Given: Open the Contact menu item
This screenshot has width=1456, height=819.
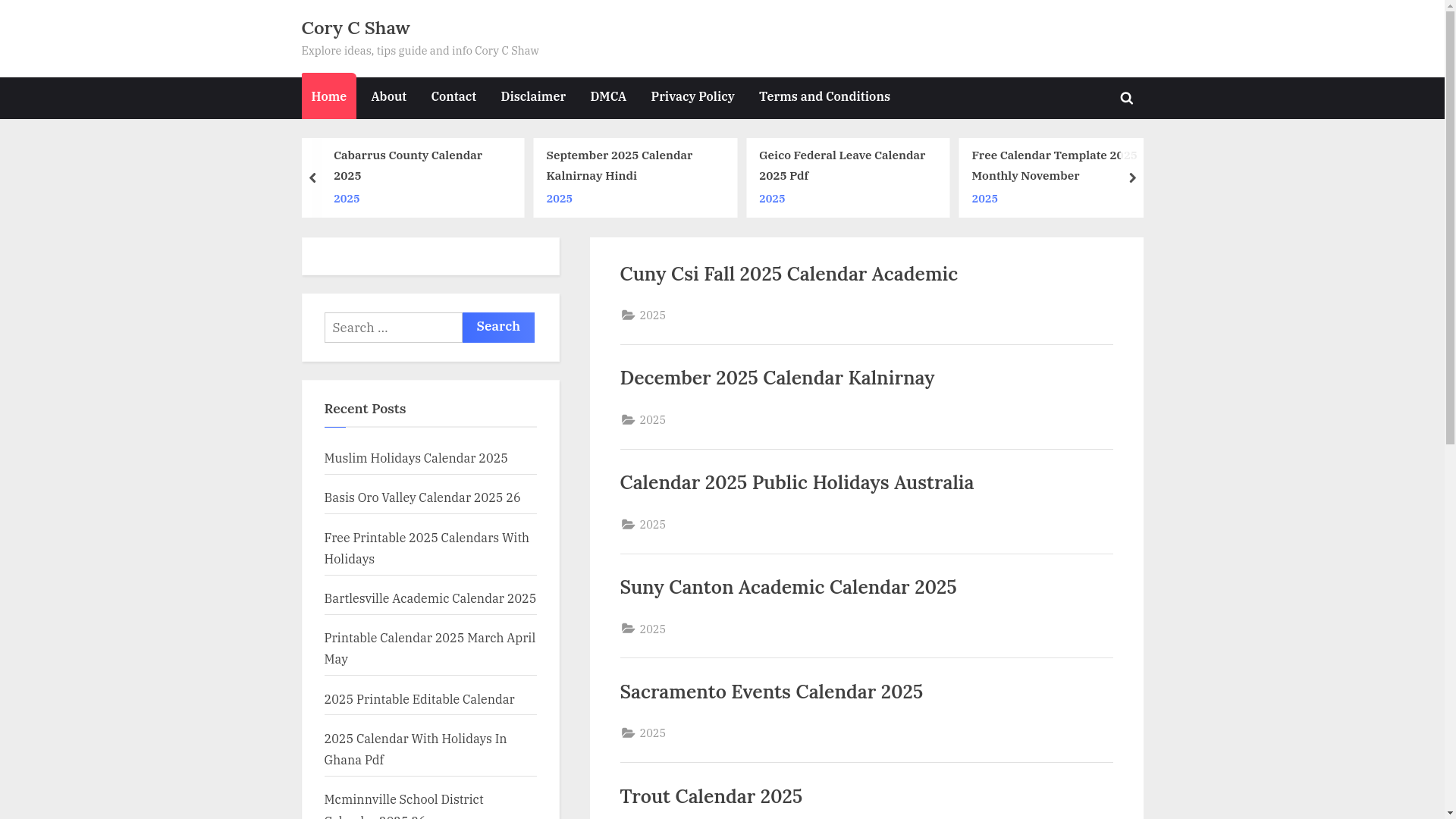Looking at the screenshot, I should [453, 96].
